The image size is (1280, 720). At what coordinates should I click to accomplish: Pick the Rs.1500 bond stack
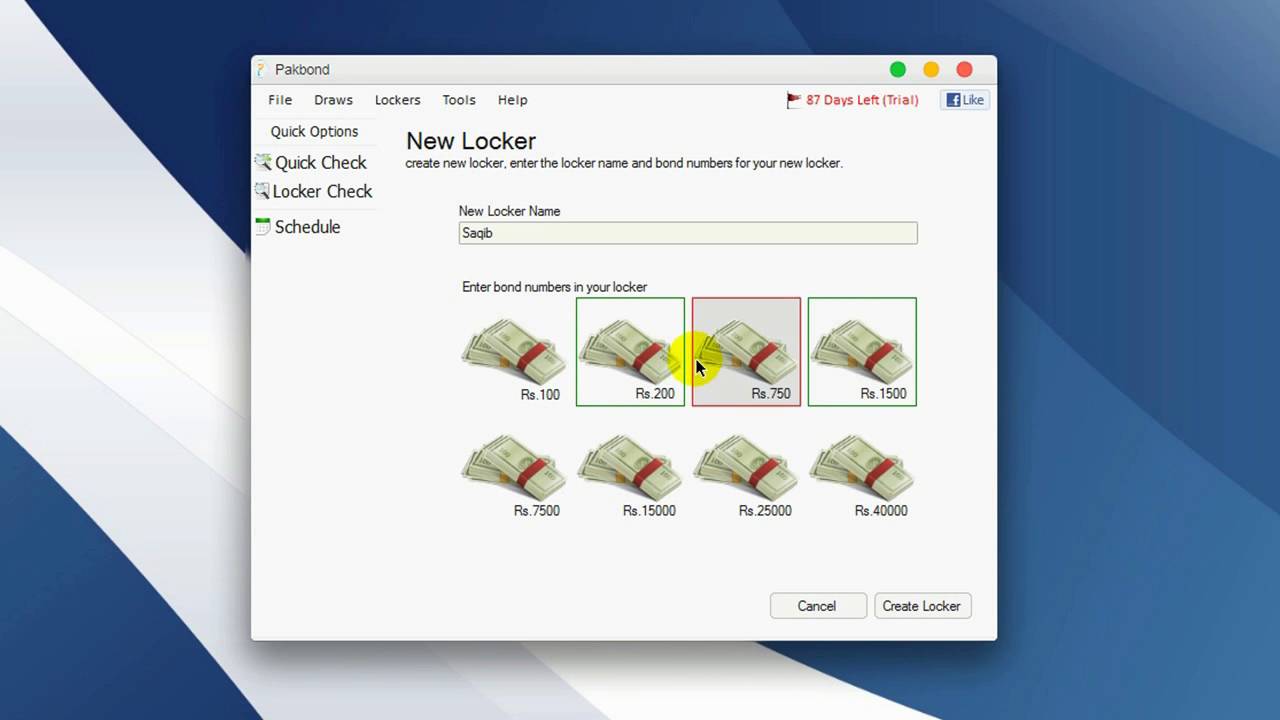tap(862, 352)
